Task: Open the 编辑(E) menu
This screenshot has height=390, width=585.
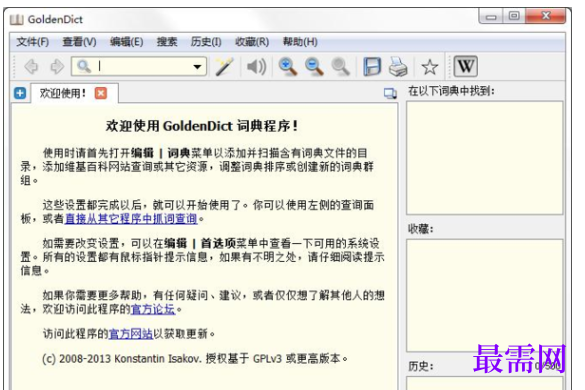Action: coord(126,41)
